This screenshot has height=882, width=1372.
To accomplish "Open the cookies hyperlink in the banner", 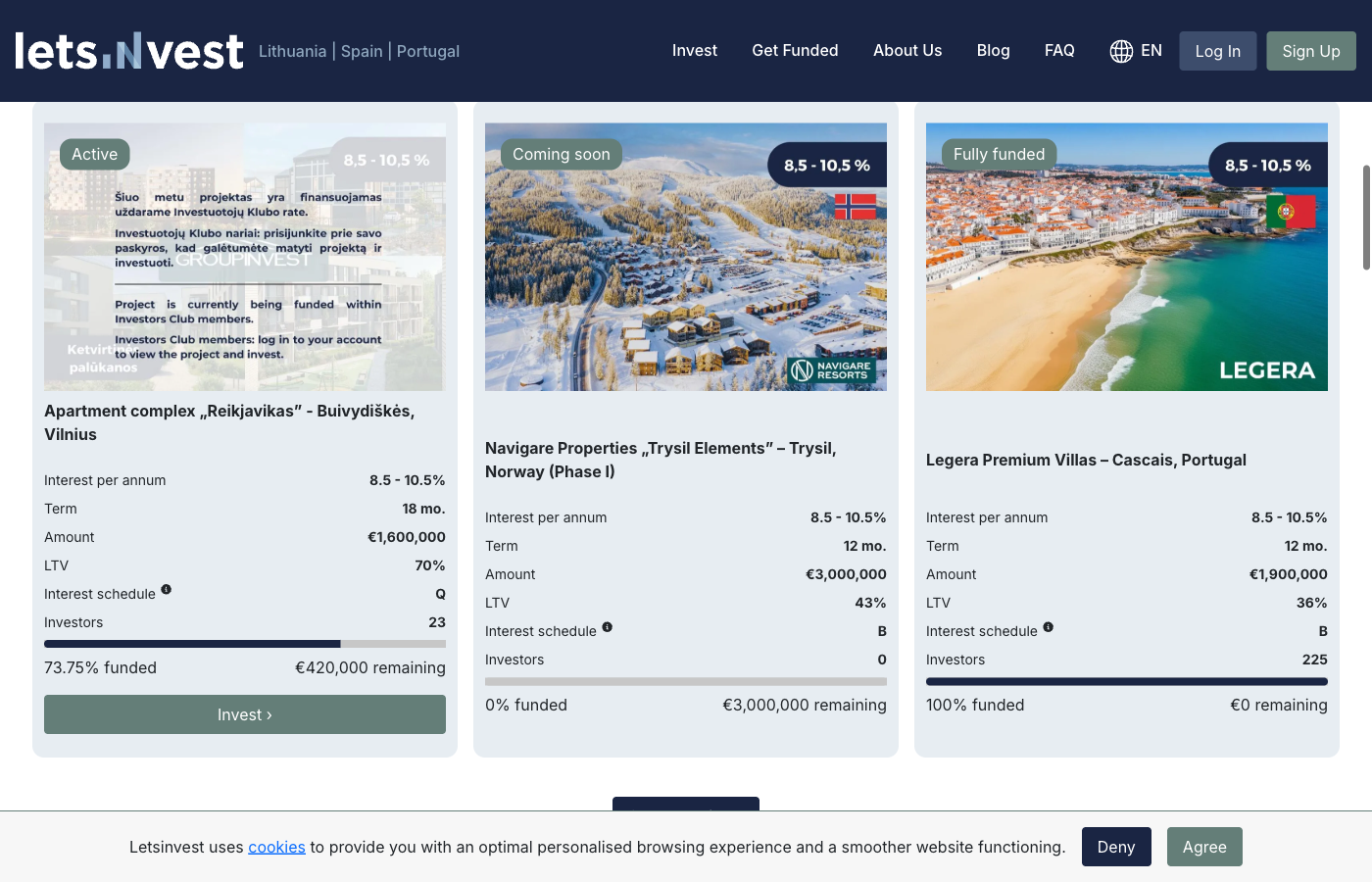I will click(x=276, y=847).
